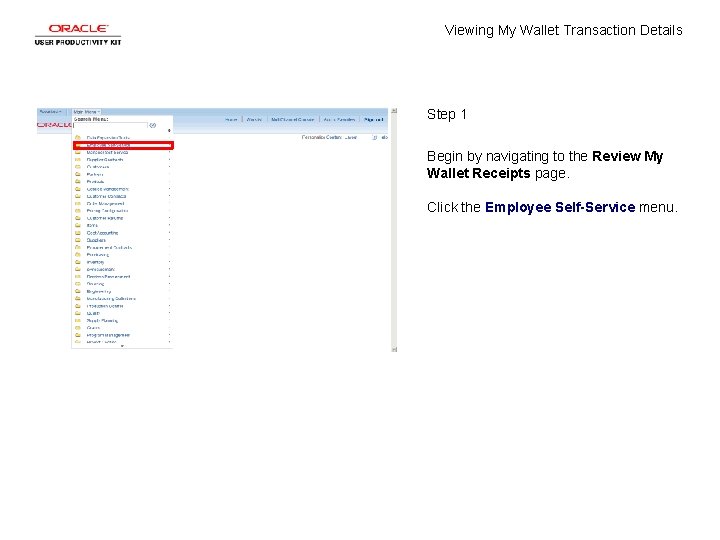Click the Sign out link
Image resolution: width=720 pixels, height=540 pixels.
pyautogui.click(x=373, y=119)
